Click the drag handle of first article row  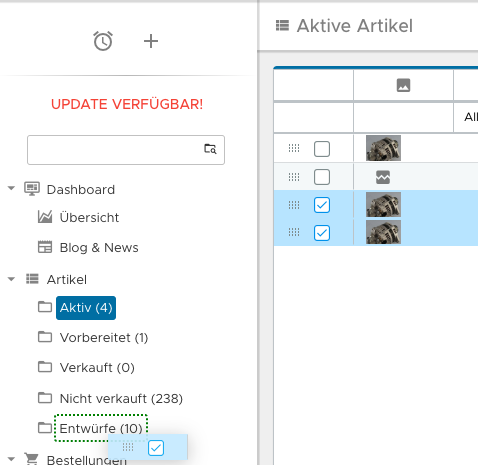pos(294,148)
